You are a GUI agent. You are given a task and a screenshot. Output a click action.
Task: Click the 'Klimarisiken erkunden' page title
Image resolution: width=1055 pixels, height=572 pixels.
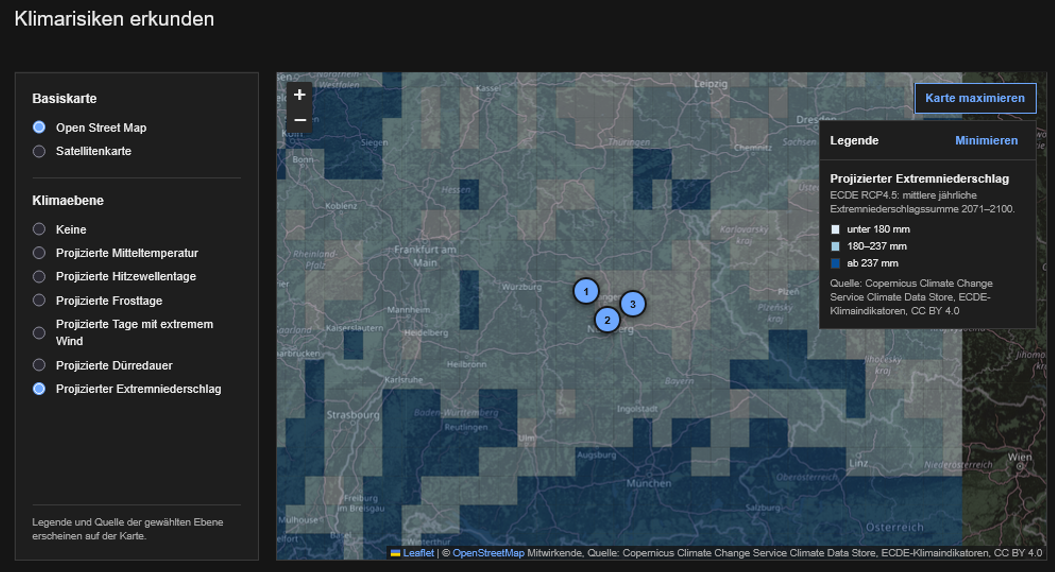click(114, 19)
